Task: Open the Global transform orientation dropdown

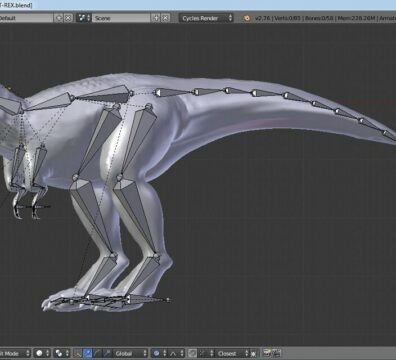Action: pyautogui.click(x=130, y=353)
